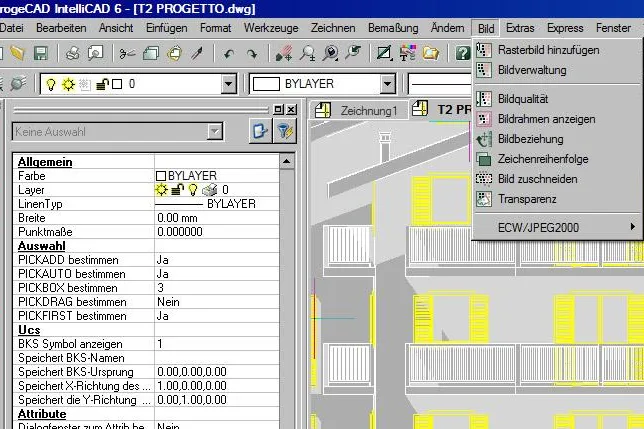Open Print Preview from toolbar
Screen dimensions: 644x429
[x=96, y=53]
